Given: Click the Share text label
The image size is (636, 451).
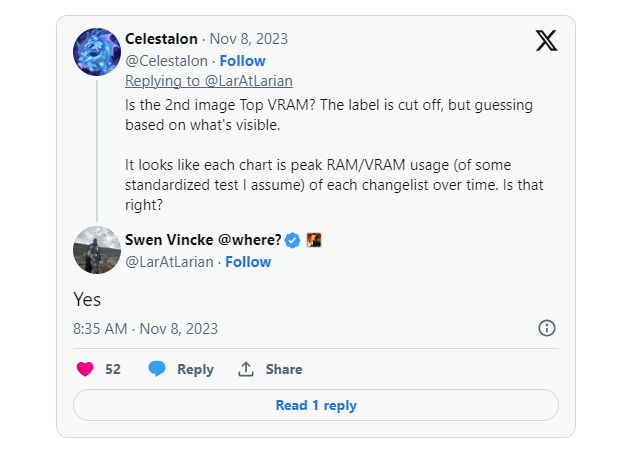Looking at the screenshot, I should [x=284, y=369].
